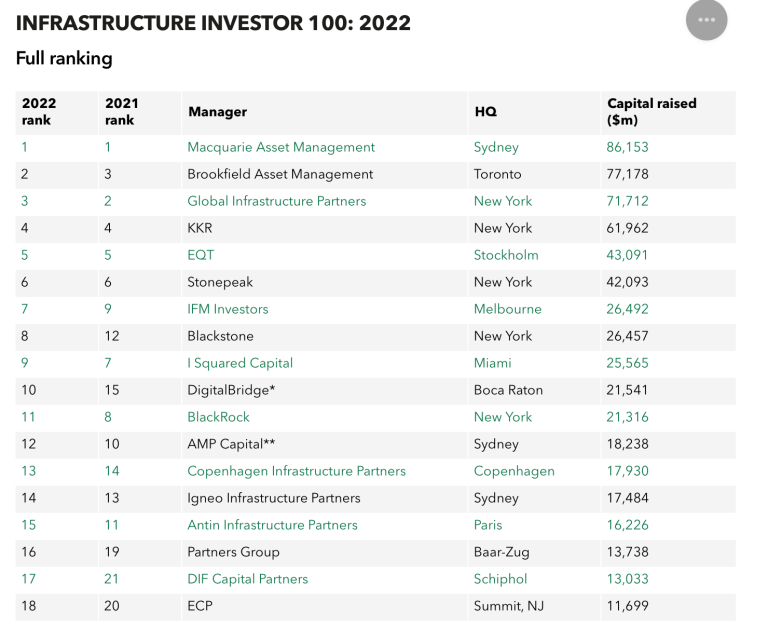Click the 86,153 capital raised value
This screenshot has height=627, width=768.
627,147
